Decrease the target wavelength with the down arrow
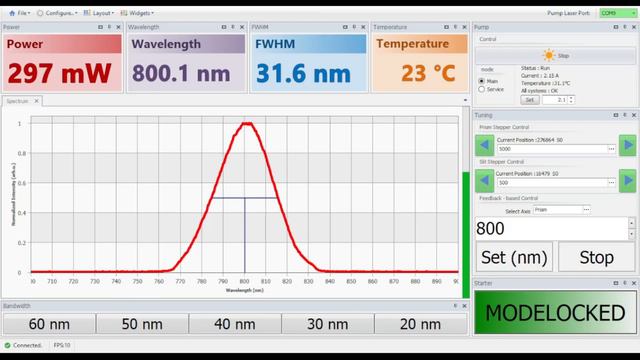Image resolution: width=640 pixels, height=360 pixels. pyautogui.click(x=632, y=234)
